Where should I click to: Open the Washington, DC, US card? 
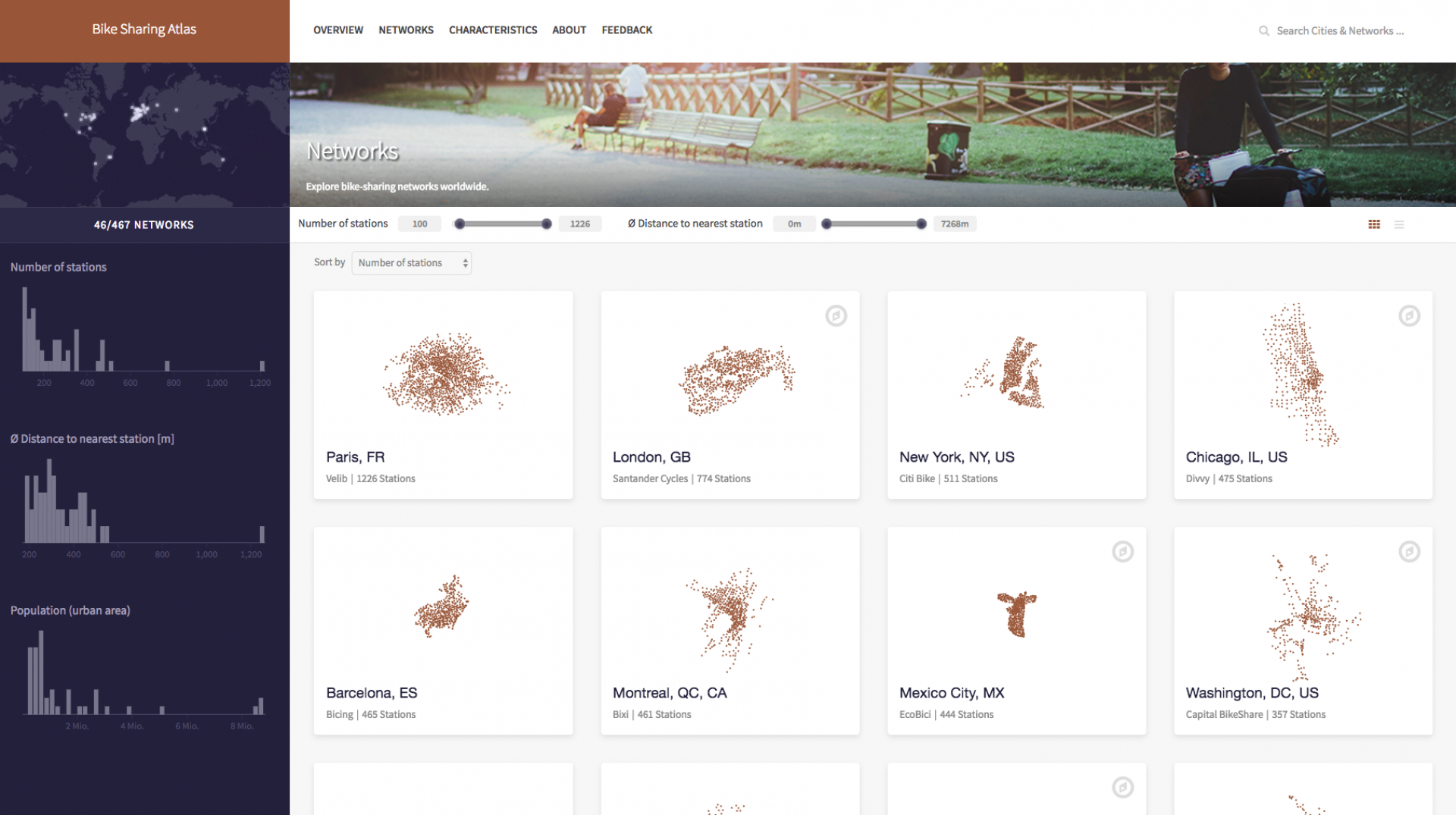coord(1303,631)
